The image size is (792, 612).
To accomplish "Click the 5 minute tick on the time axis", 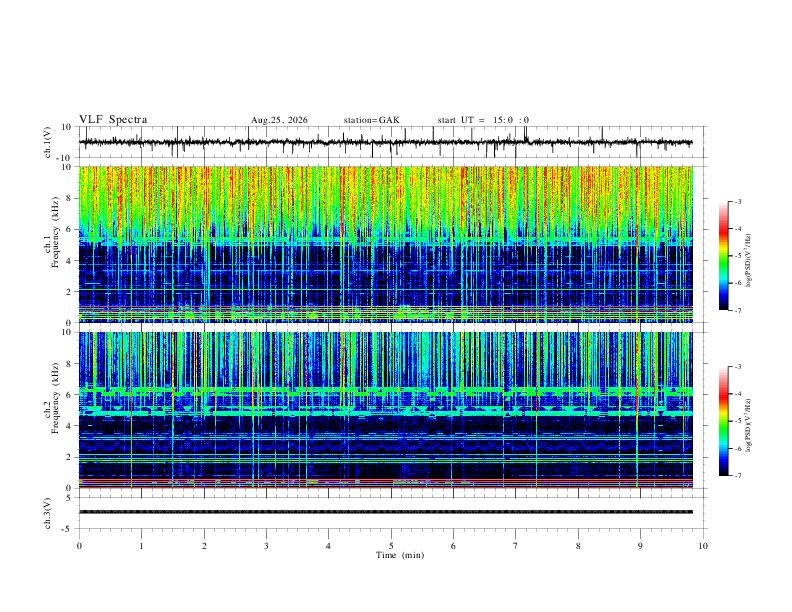I will click(x=391, y=546).
